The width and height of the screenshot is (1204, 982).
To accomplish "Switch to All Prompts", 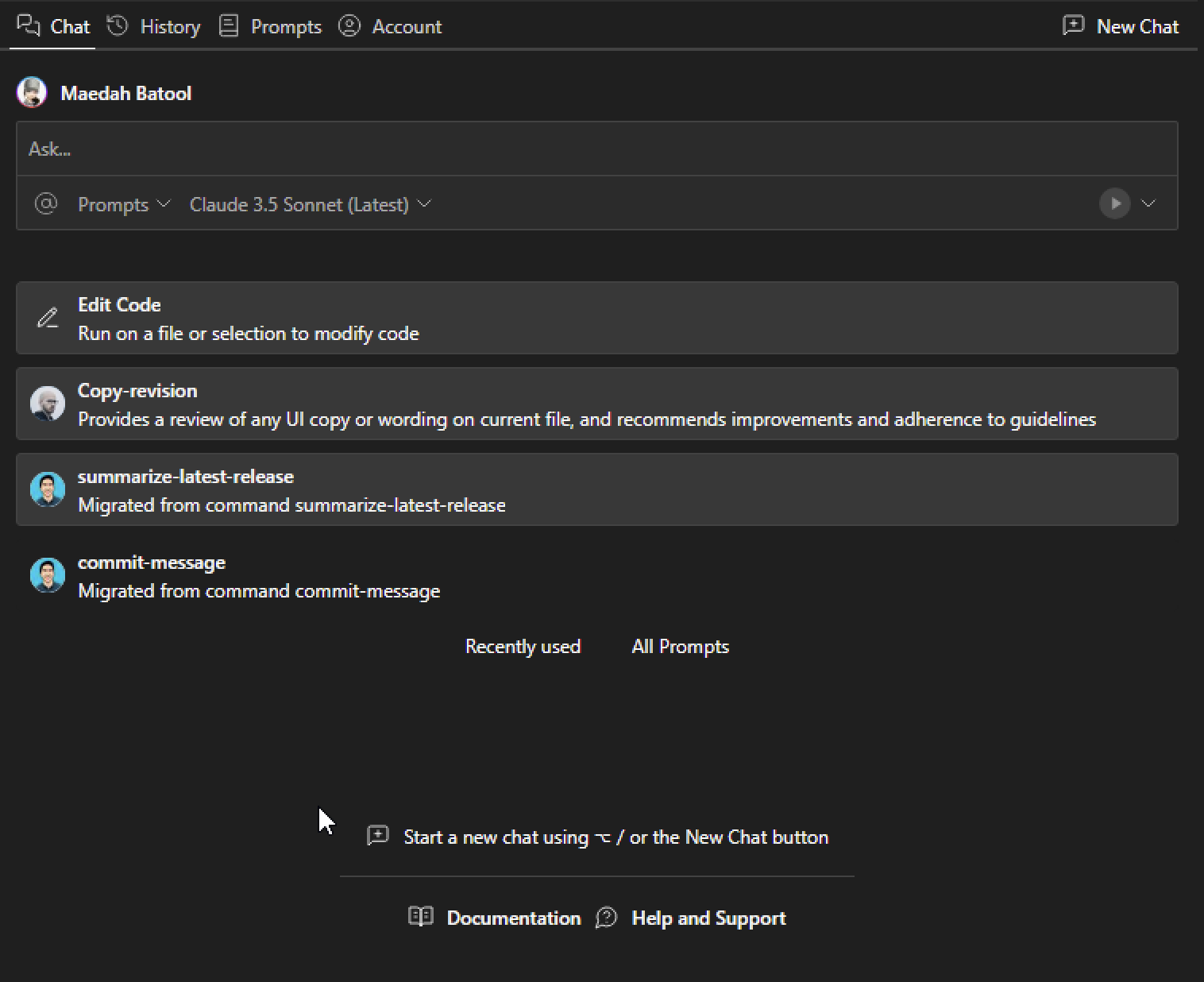I will [x=681, y=647].
